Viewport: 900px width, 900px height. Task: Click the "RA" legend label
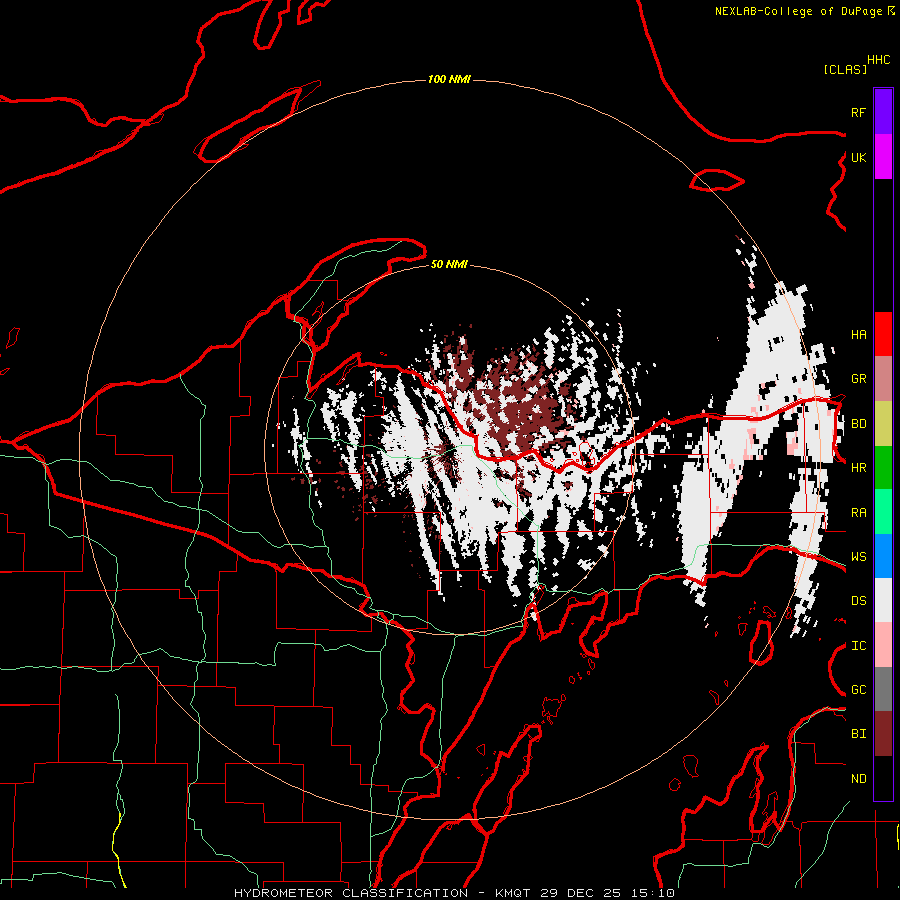tap(858, 513)
